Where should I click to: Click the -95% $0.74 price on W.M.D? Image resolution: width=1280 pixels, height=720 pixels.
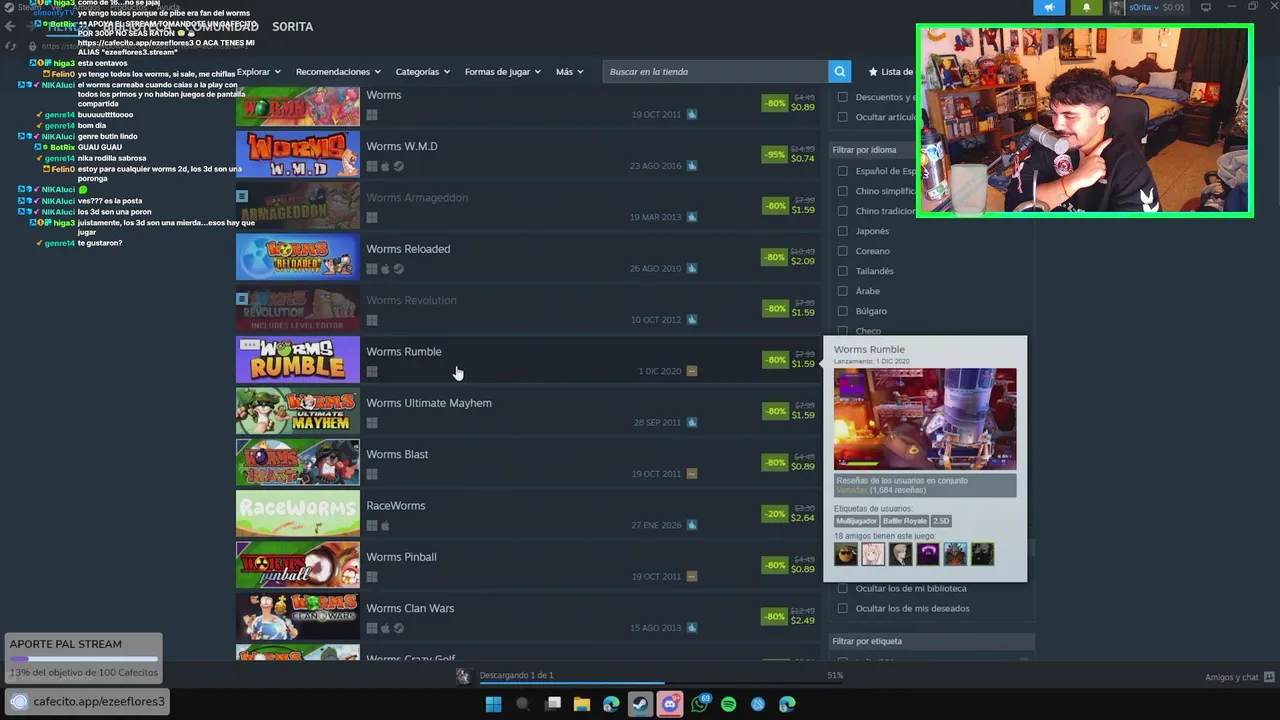click(789, 155)
